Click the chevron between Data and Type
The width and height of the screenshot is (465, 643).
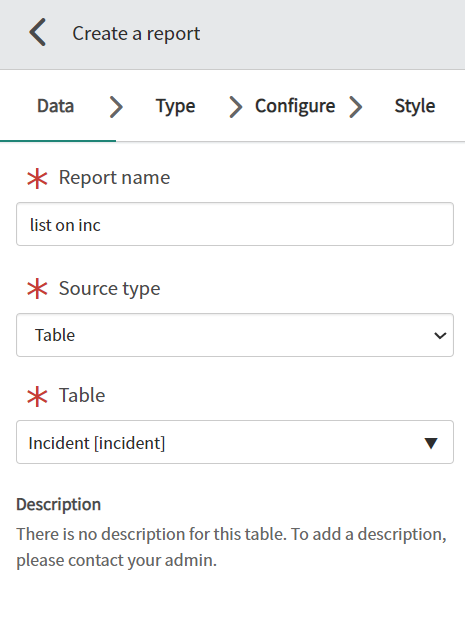click(116, 107)
